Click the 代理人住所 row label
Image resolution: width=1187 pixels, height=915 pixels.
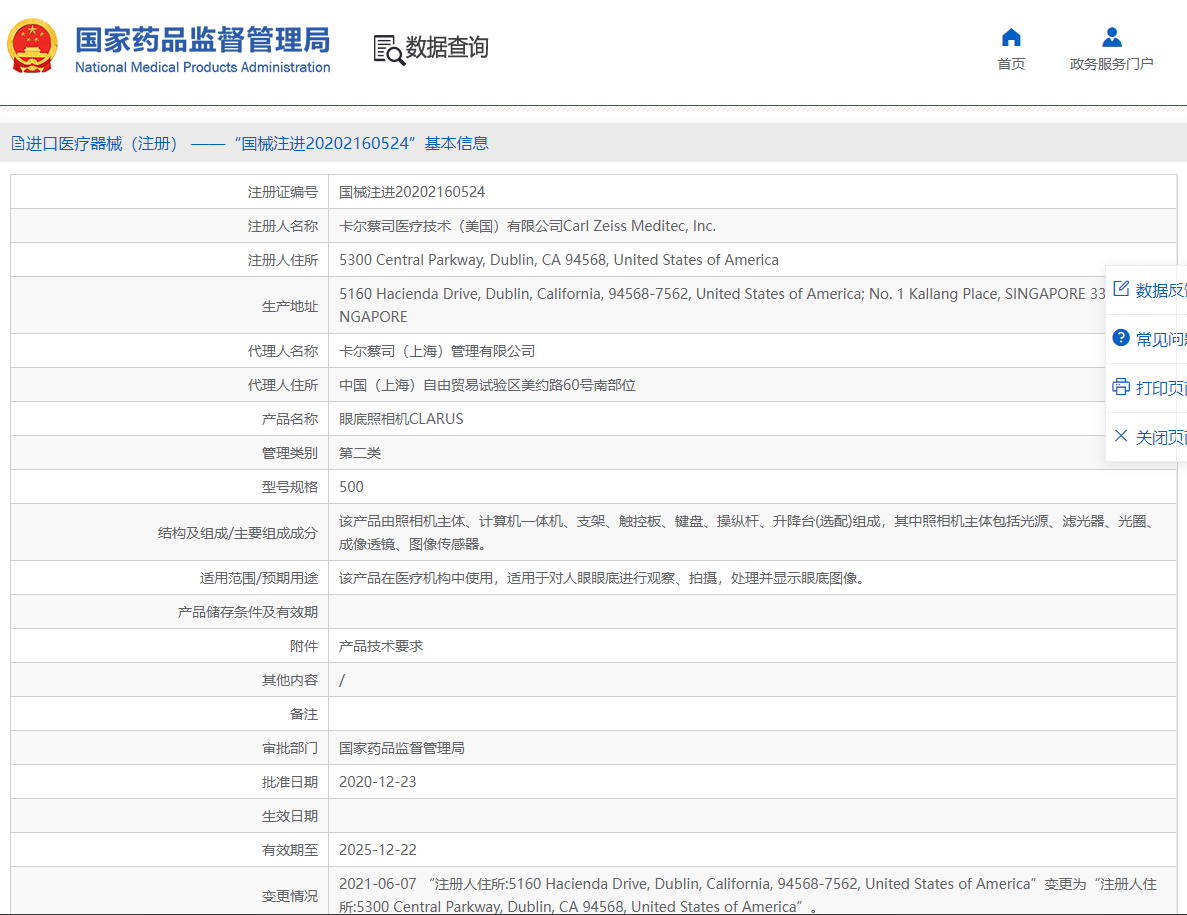pyautogui.click(x=282, y=385)
